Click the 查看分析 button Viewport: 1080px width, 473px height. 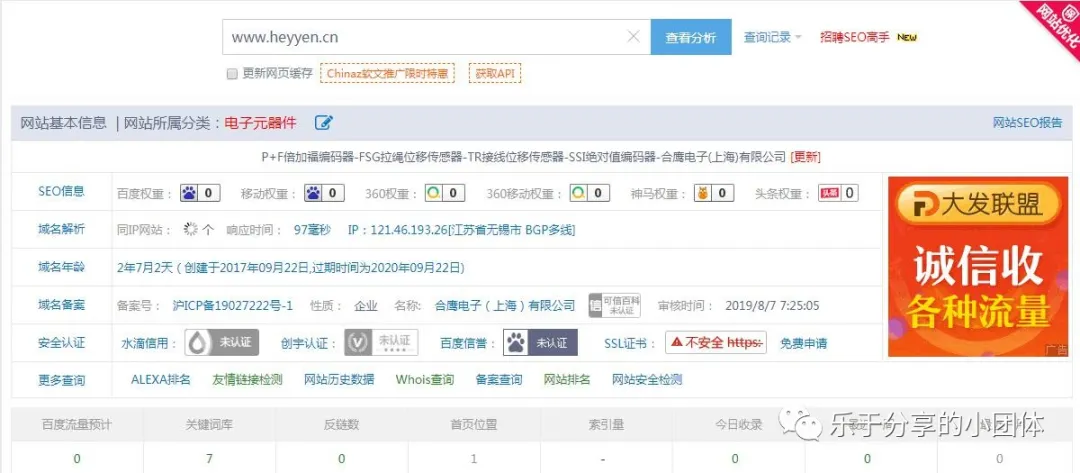[x=691, y=37]
